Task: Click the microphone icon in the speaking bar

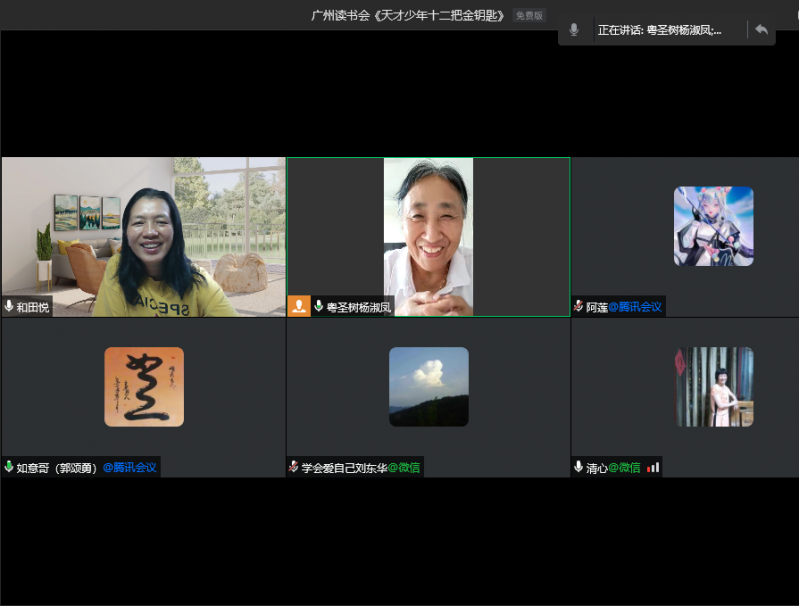Action: click(574, 30)
